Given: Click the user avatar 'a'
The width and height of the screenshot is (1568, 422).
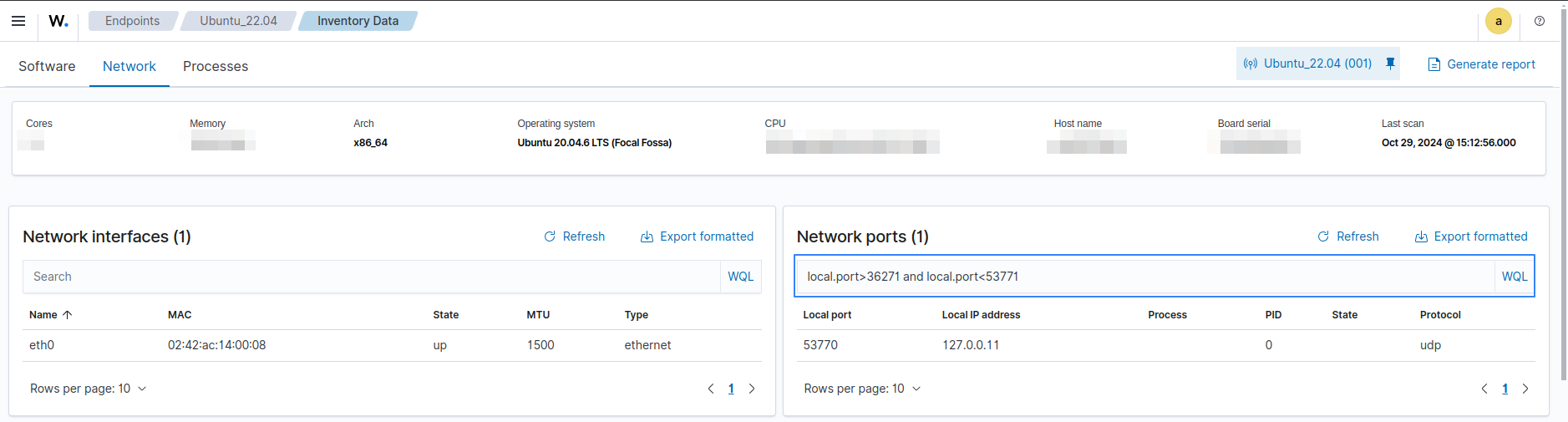Looking at the screenshot, I should pos(1498,22).
